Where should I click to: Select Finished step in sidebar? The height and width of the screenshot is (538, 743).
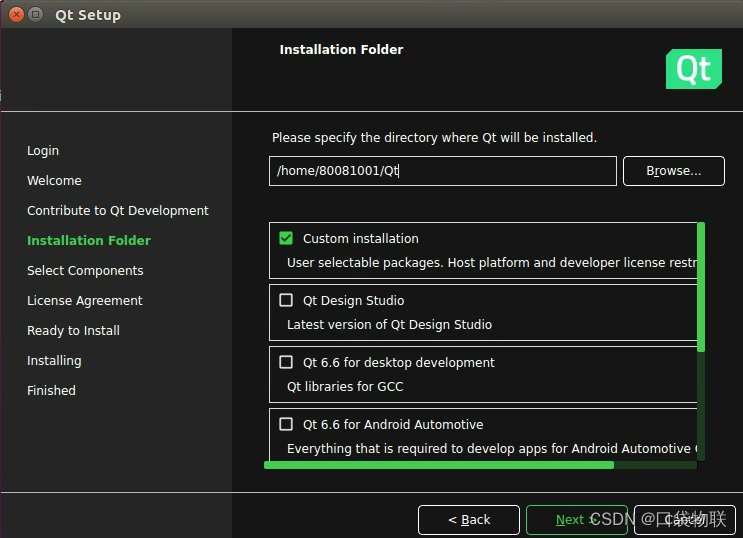tap(51, 391)
